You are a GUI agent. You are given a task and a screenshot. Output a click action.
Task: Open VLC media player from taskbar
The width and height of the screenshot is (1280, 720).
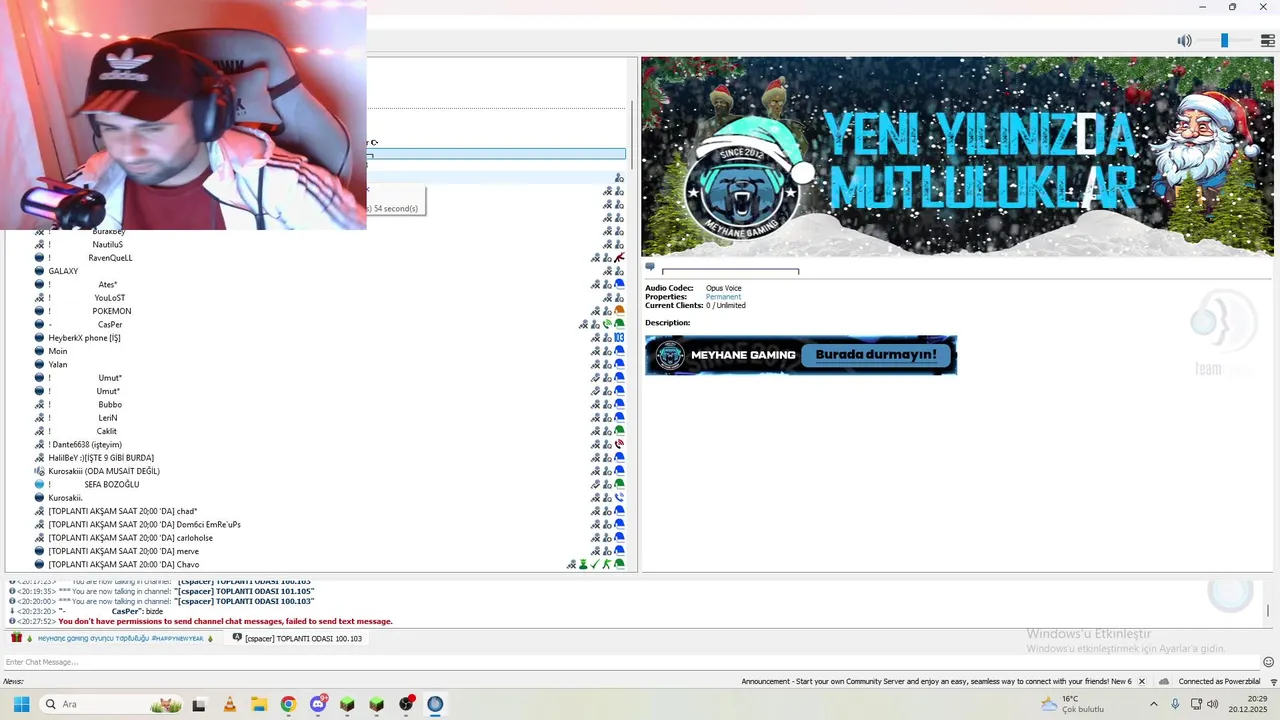click(229, 704)
